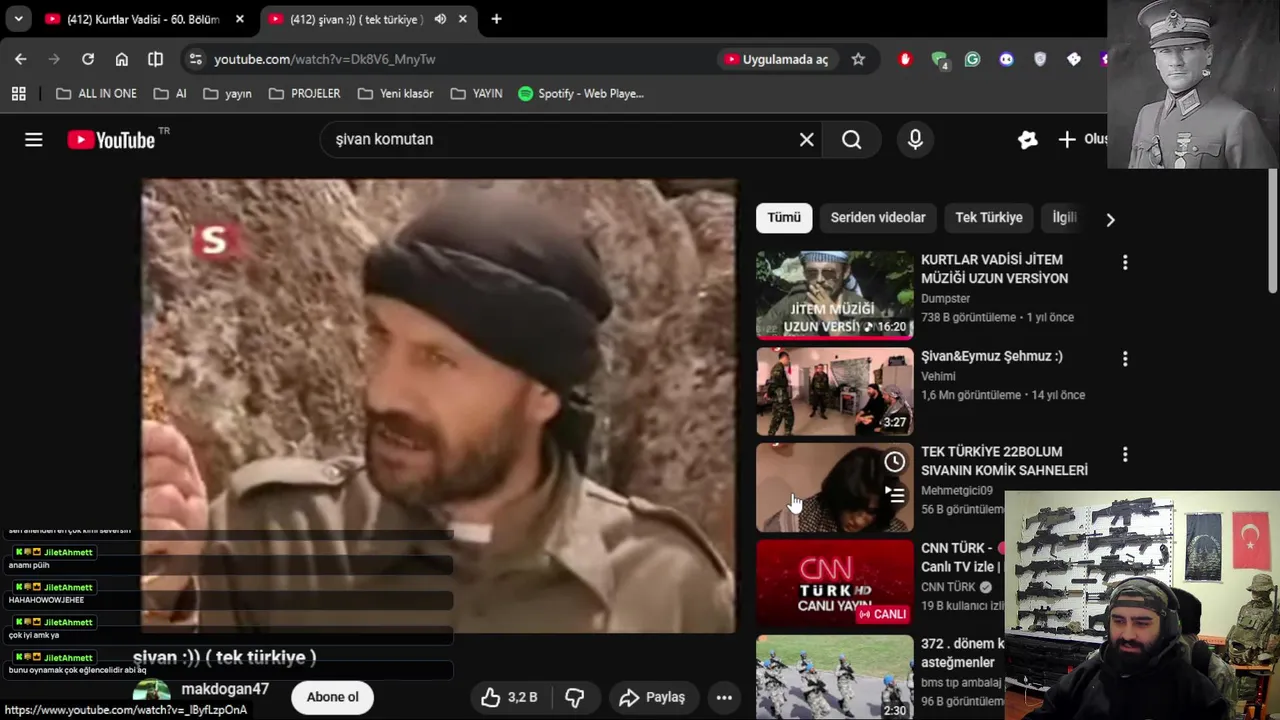Bookmark this page with the star
Image resolution: width=1280 pixels, height=720 pixels.
click(858, 59)
